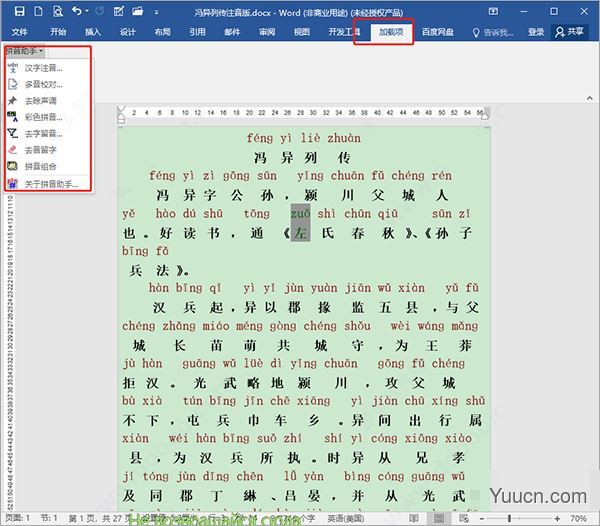
Task: Switch to the 审阅 ribbon tab
Action: pos(267,32)
